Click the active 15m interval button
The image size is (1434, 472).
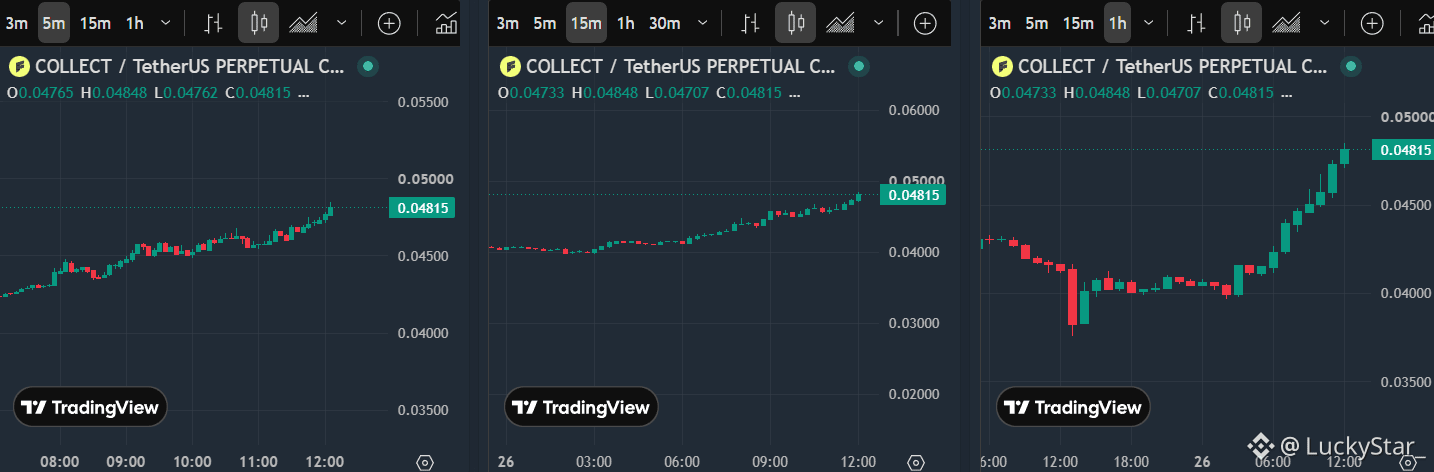point(586,23)
